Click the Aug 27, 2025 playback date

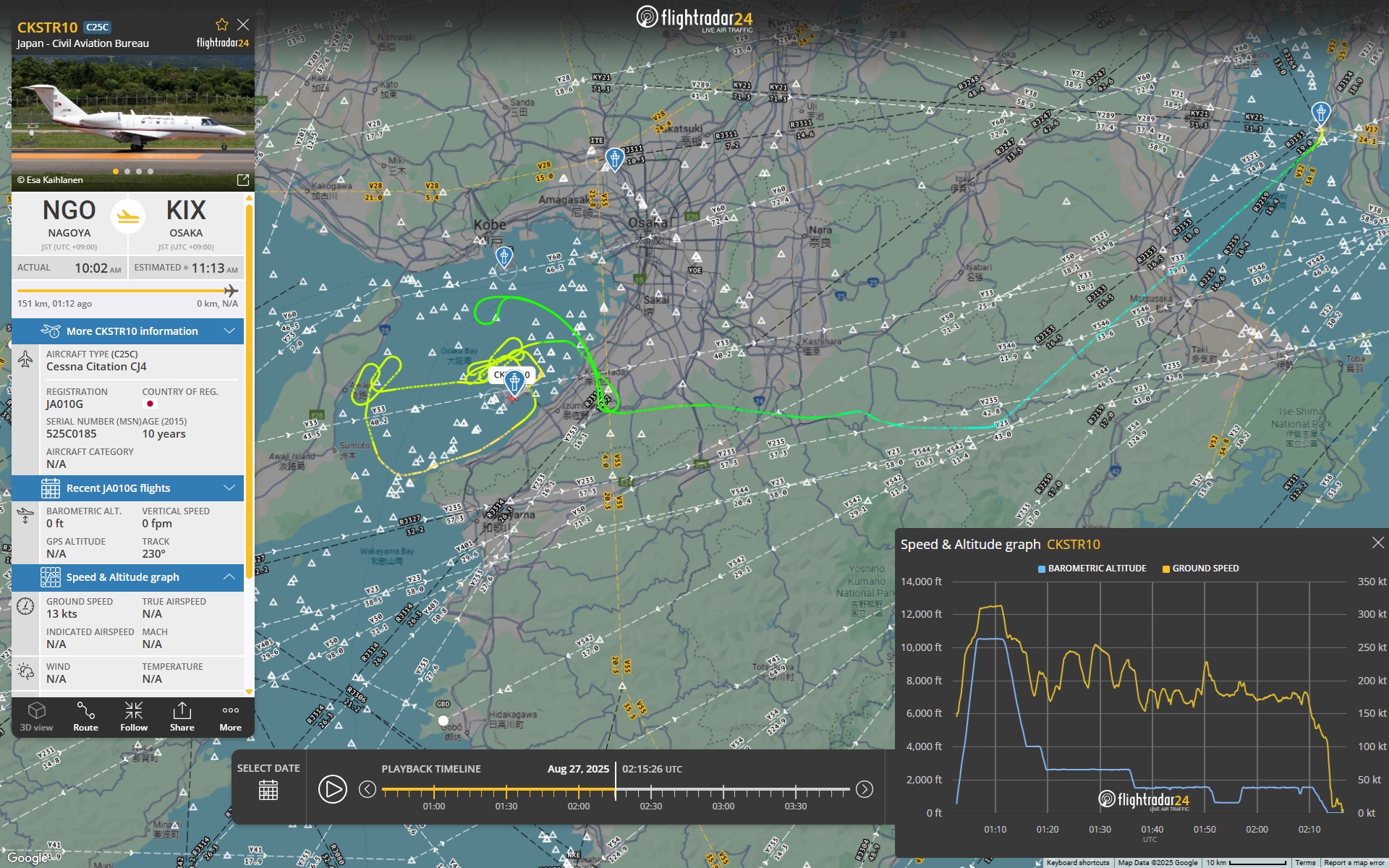(578, 769)
